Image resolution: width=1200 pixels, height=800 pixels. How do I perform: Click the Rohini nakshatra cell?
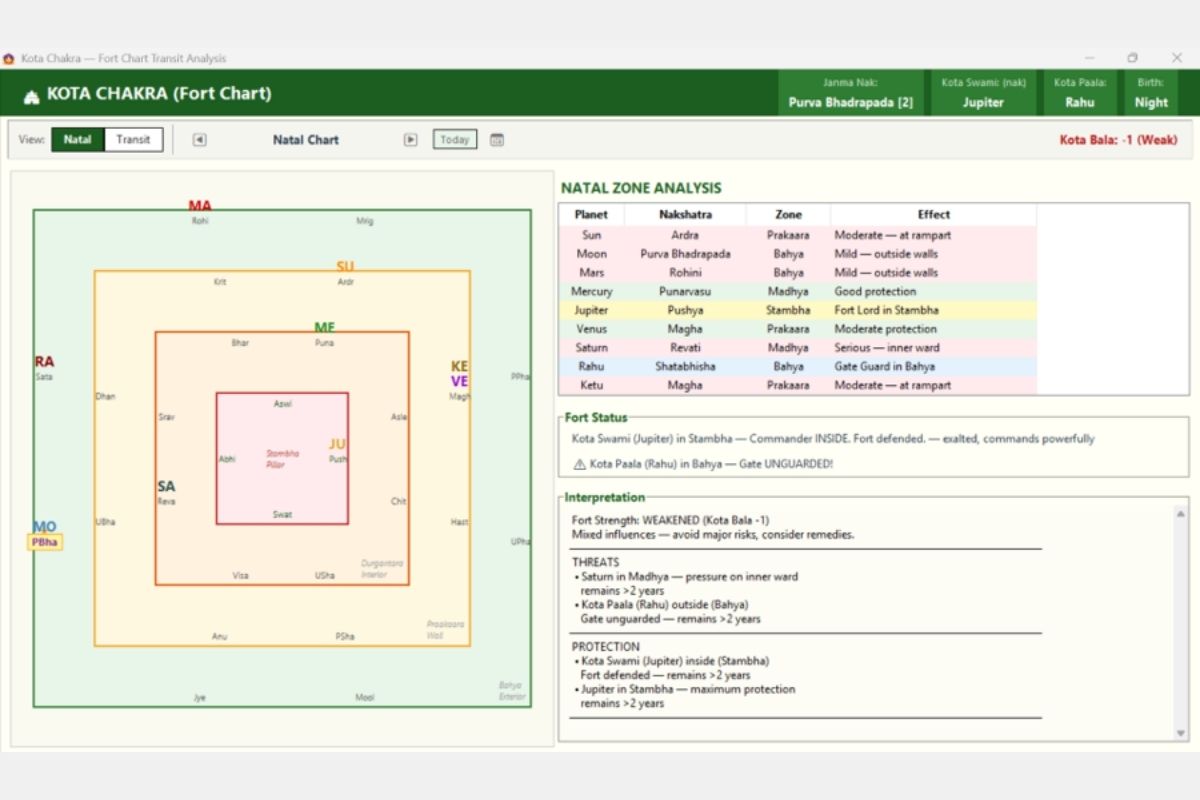685,272
